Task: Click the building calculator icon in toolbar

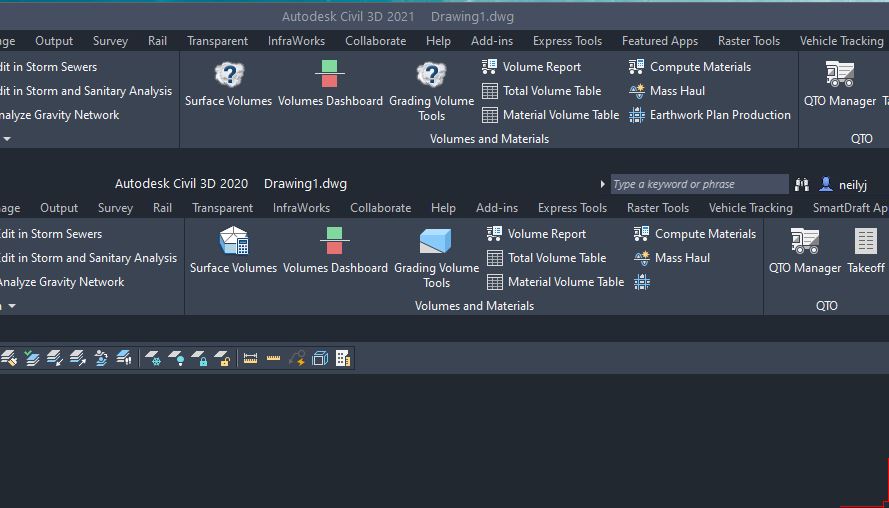Action: click(x=342, y=358)
